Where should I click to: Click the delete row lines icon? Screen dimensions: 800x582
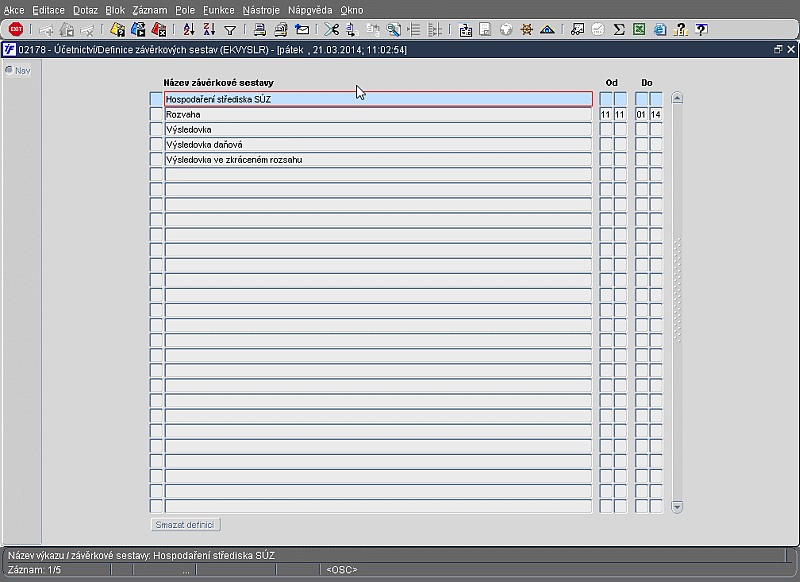click(434, 29)
